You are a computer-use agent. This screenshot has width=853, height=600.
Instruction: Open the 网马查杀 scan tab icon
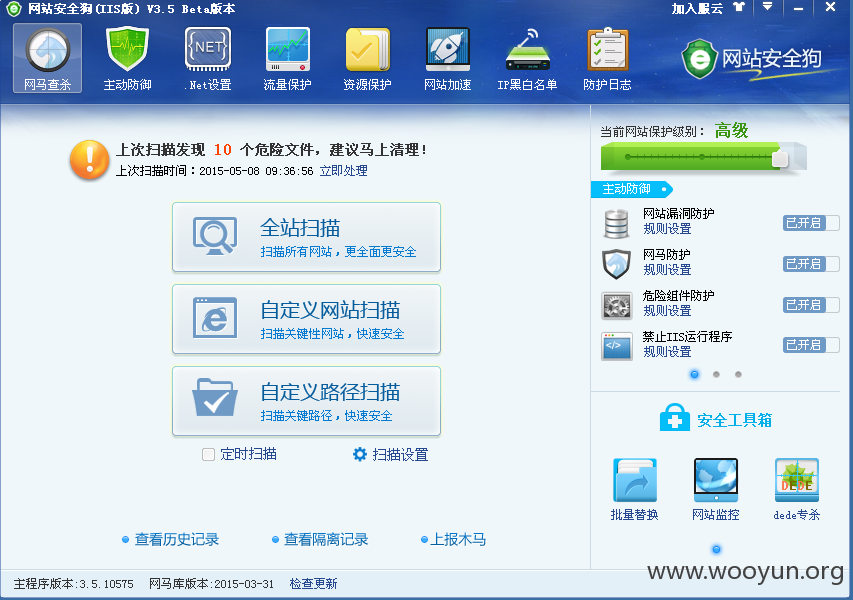[48, 51]
